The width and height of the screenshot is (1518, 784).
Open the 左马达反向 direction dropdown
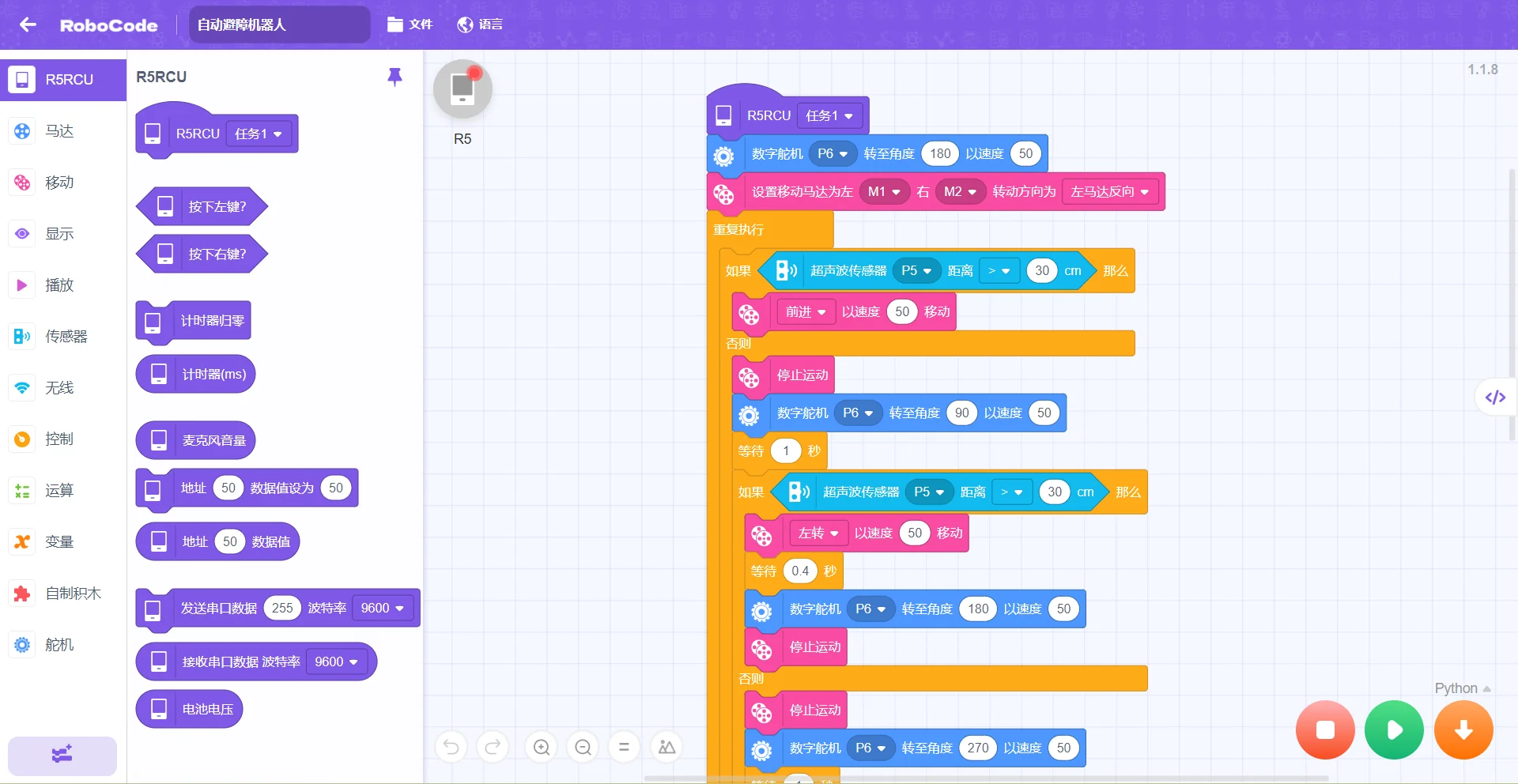[x=1110, y=192]
